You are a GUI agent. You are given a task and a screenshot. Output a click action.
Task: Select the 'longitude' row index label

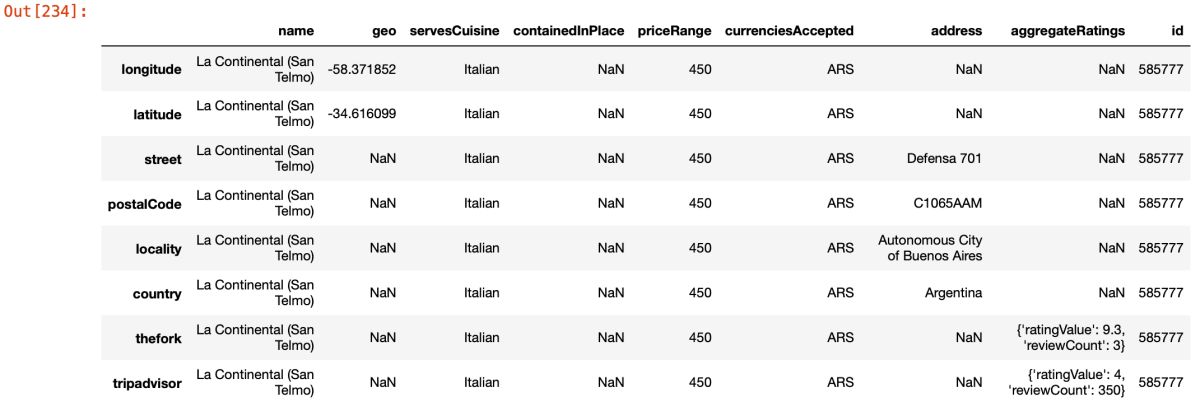pos(151,70)
